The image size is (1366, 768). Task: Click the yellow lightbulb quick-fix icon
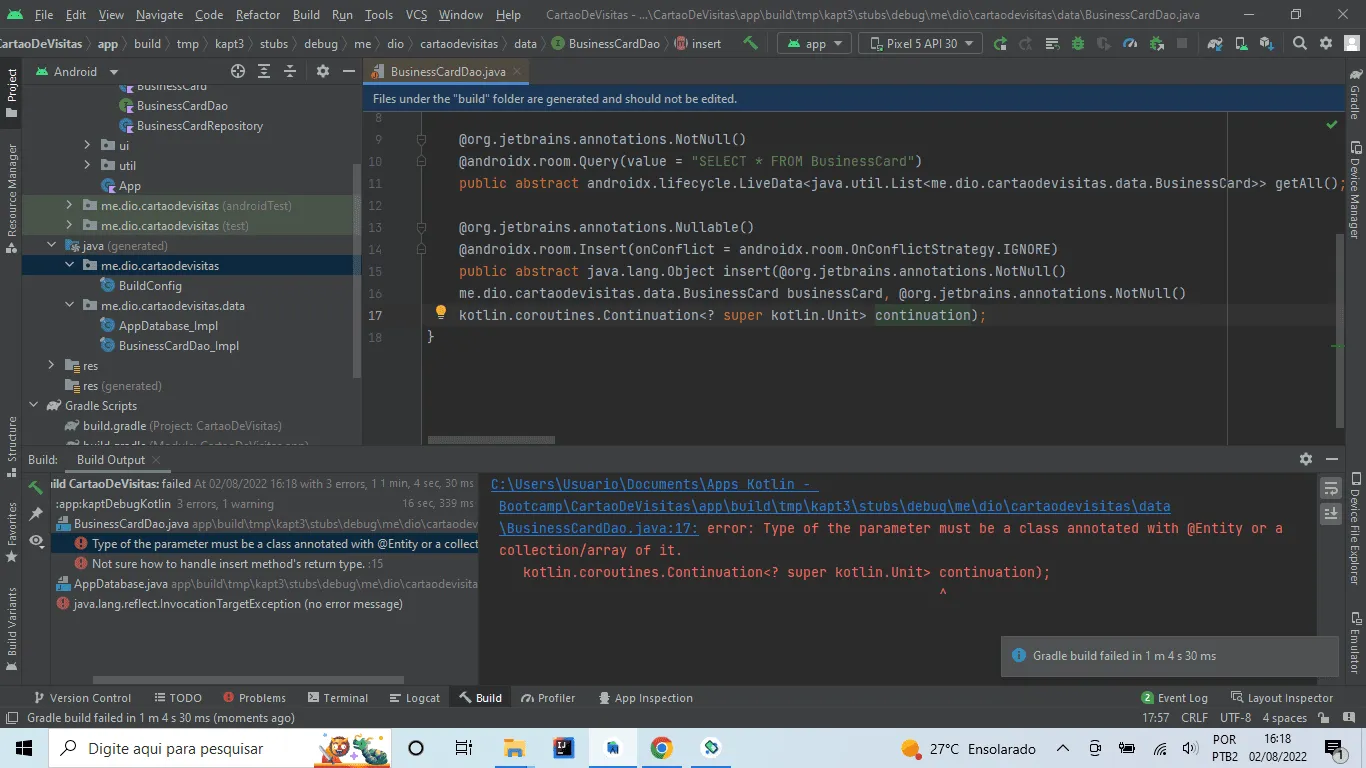point(440,313)
